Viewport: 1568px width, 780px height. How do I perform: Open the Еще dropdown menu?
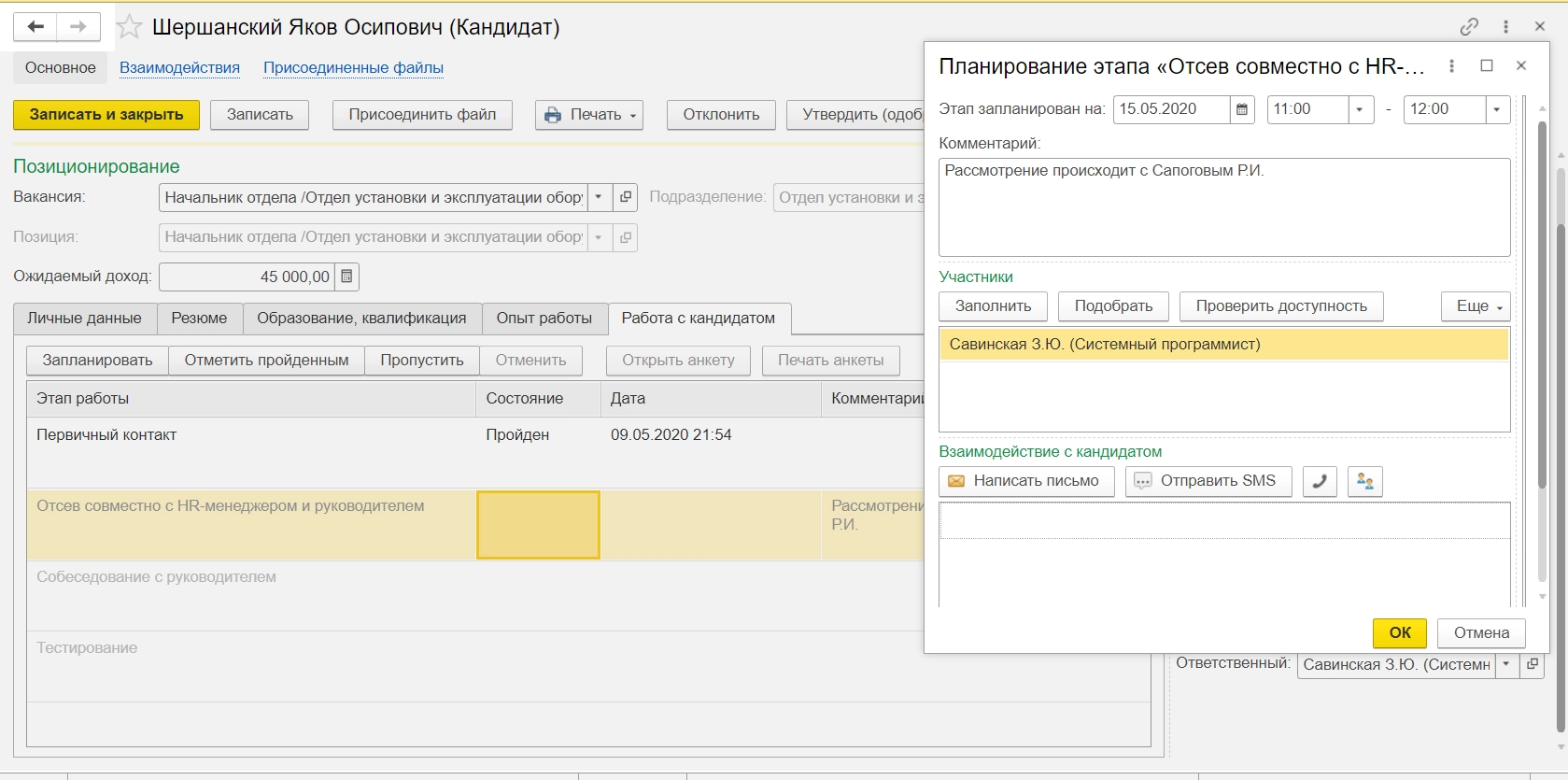click(1476, 306)
